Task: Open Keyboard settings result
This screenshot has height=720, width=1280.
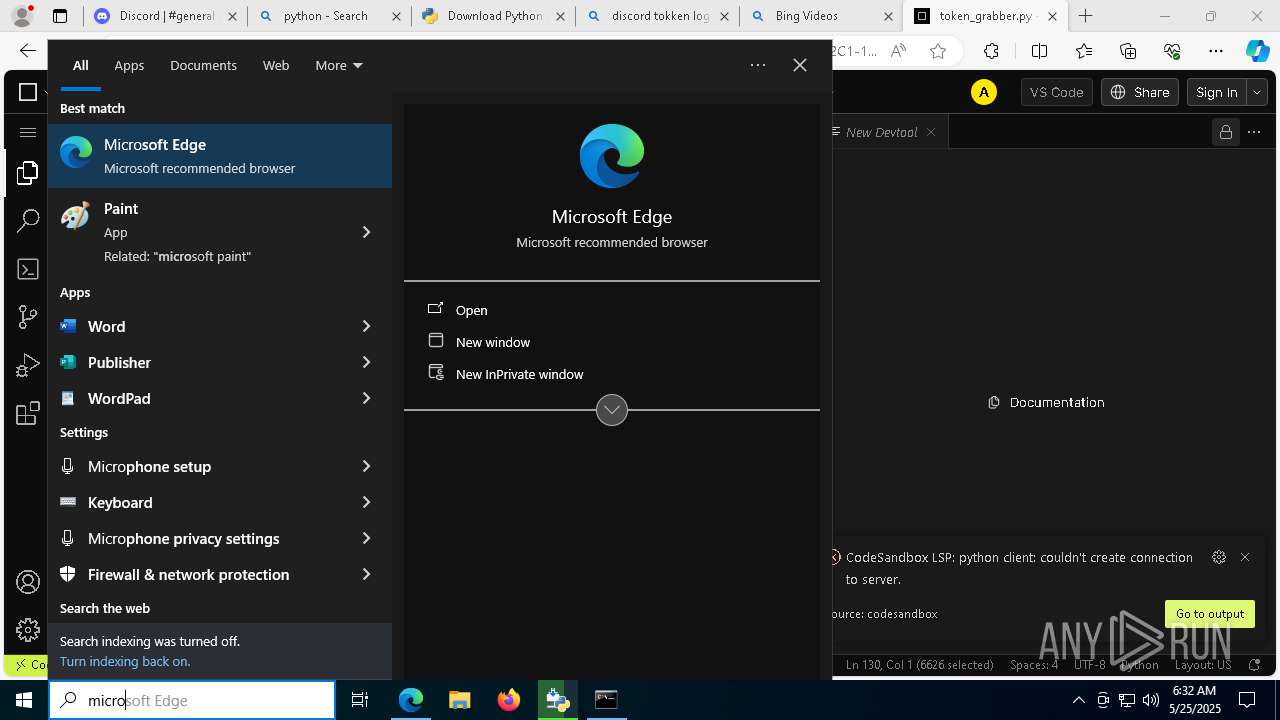Action: (x=204, y=502)
